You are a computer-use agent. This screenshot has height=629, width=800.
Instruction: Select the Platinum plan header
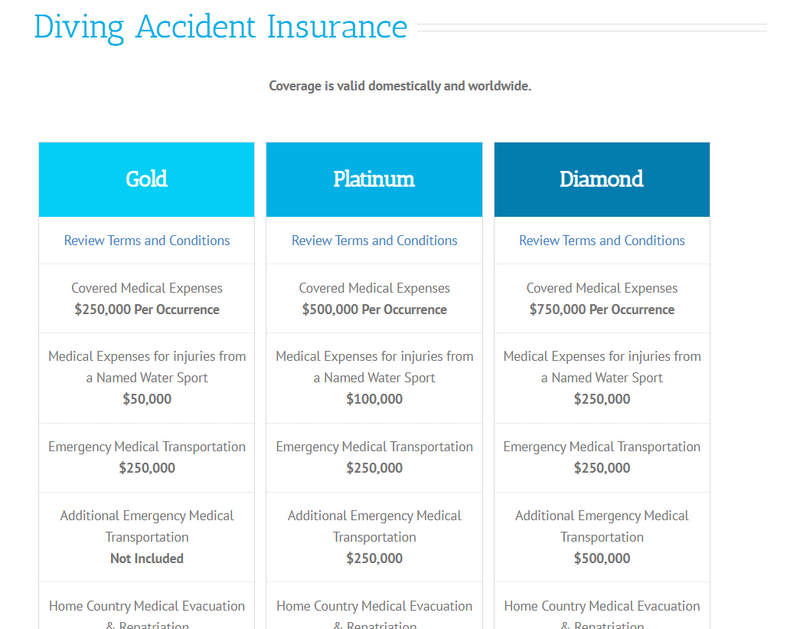[374, 179]
